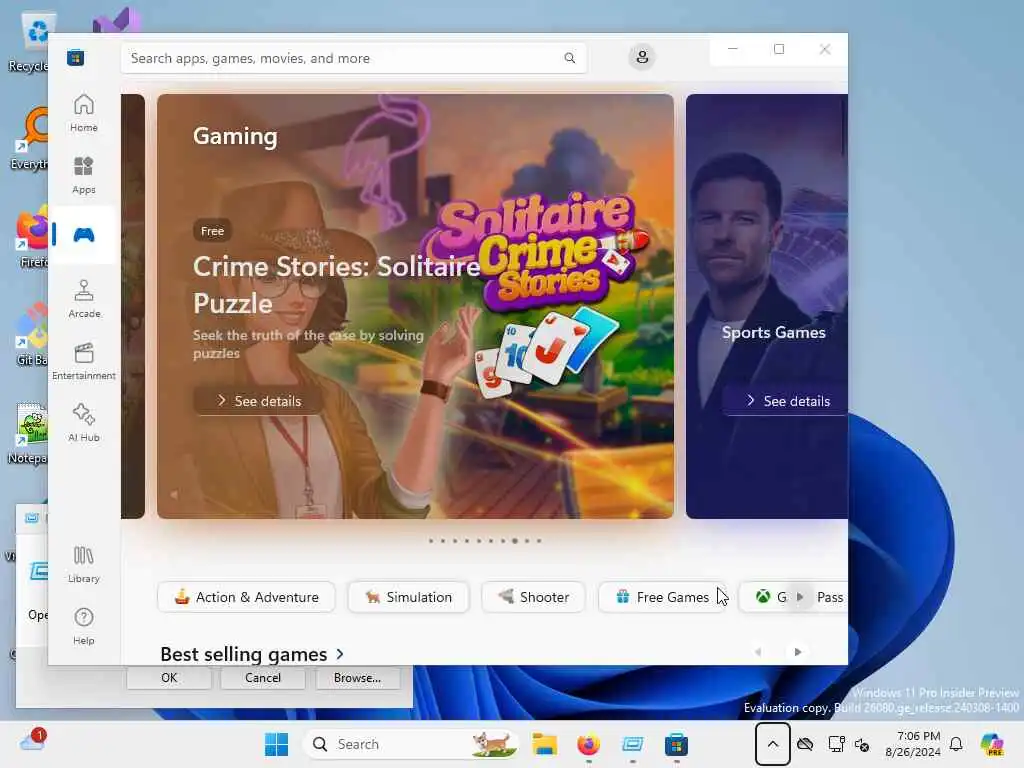
Task: Click the Microsoft Store logo icon
Action: (x=75, y=57)
